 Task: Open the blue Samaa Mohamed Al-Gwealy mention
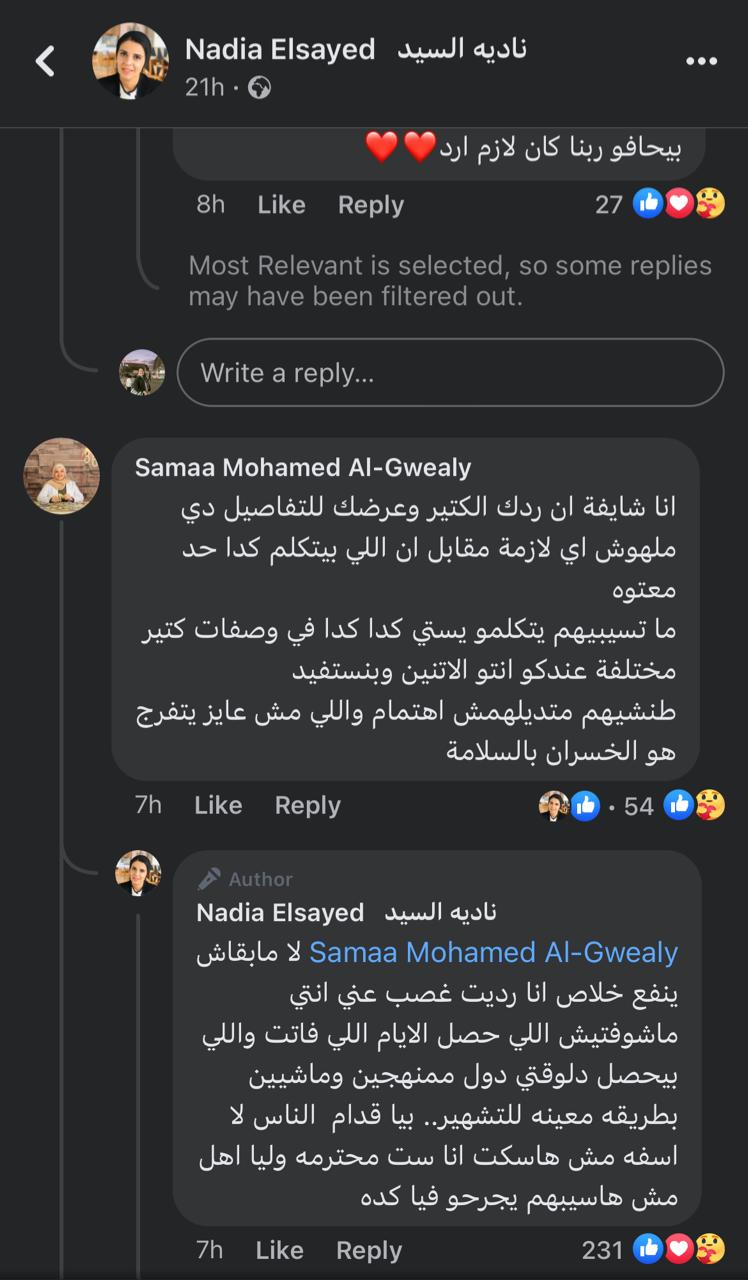click(493, 952)
